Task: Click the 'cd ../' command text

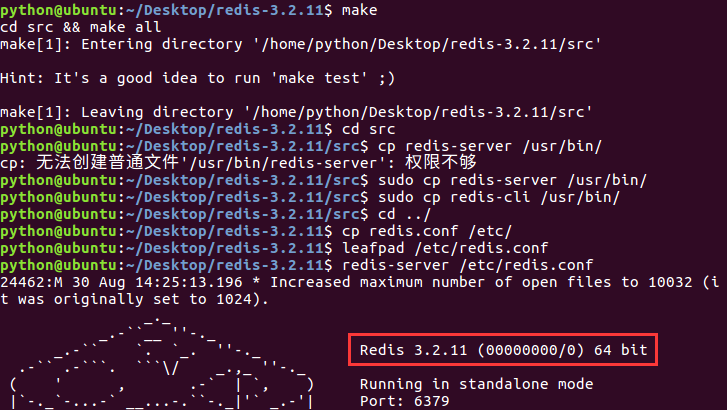Action: click(405, 214)
